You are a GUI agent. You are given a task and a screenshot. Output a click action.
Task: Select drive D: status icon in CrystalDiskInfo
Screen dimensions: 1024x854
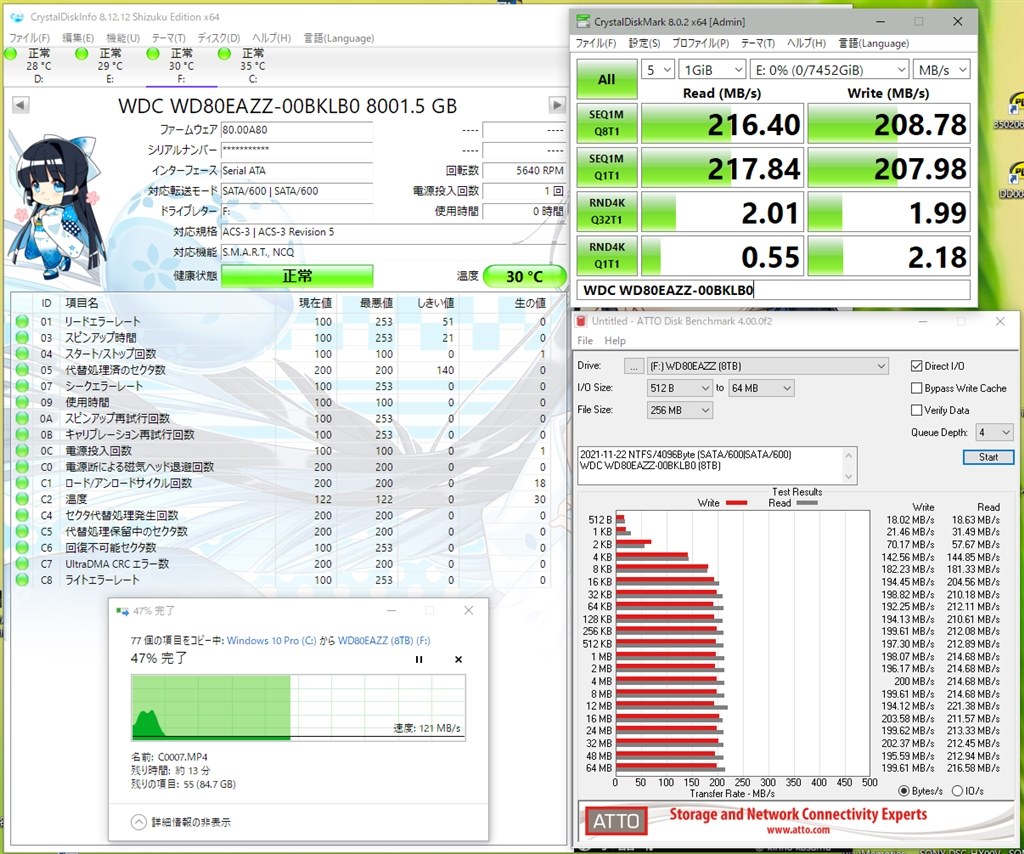pos(10,54)
